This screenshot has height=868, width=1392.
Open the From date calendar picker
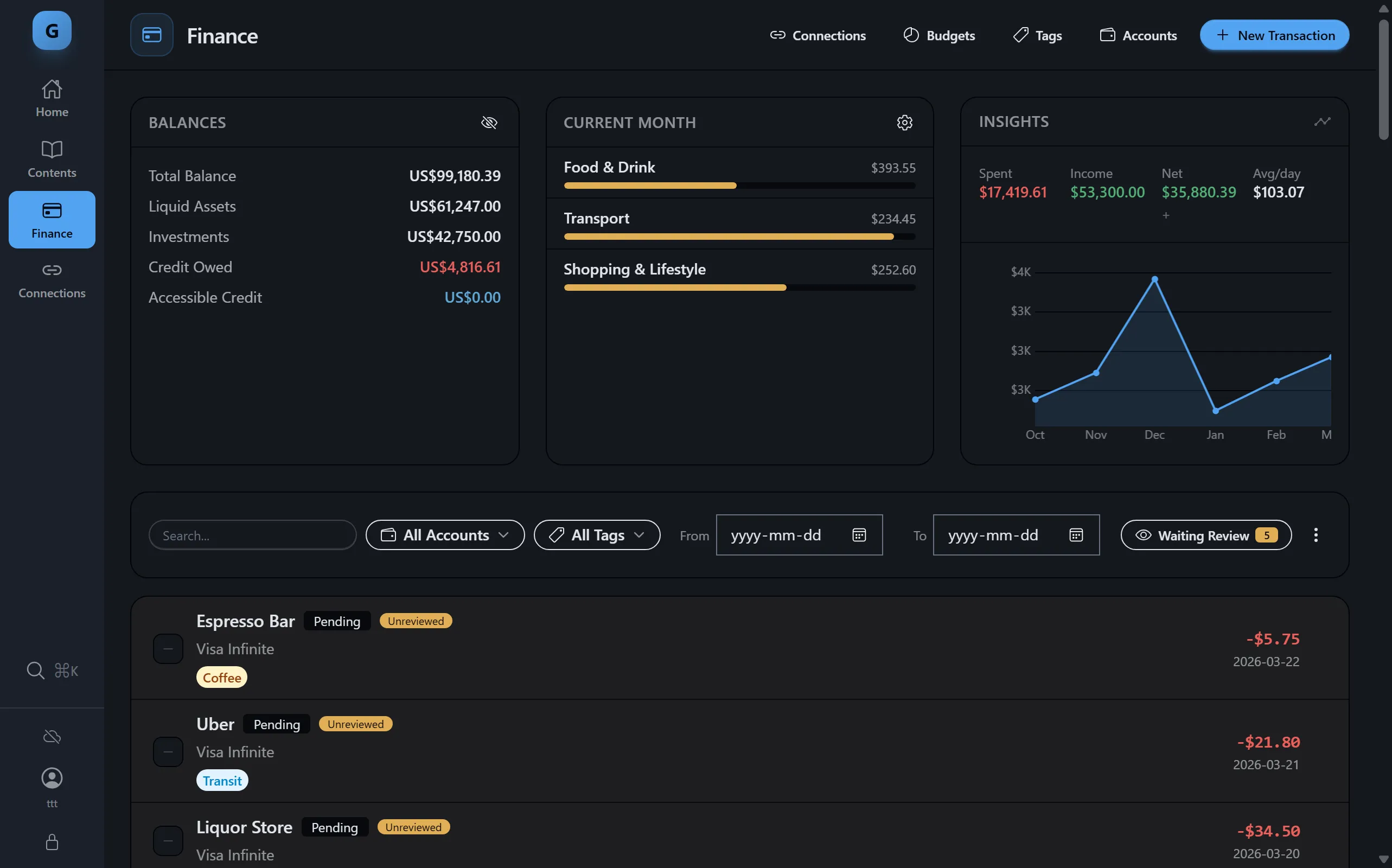click(x=859, y=534)
